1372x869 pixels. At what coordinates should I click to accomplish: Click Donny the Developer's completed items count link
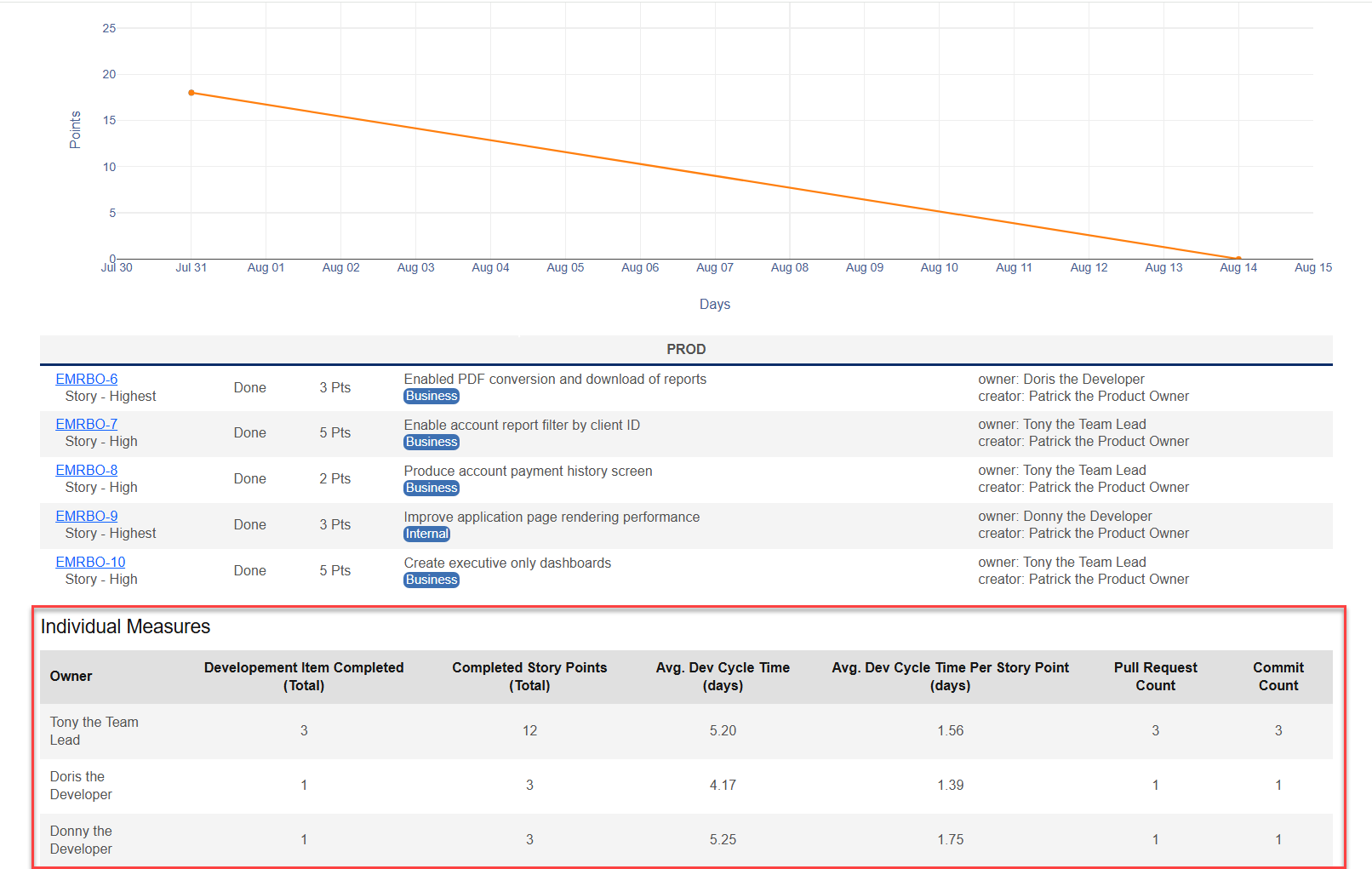[304, 838]
